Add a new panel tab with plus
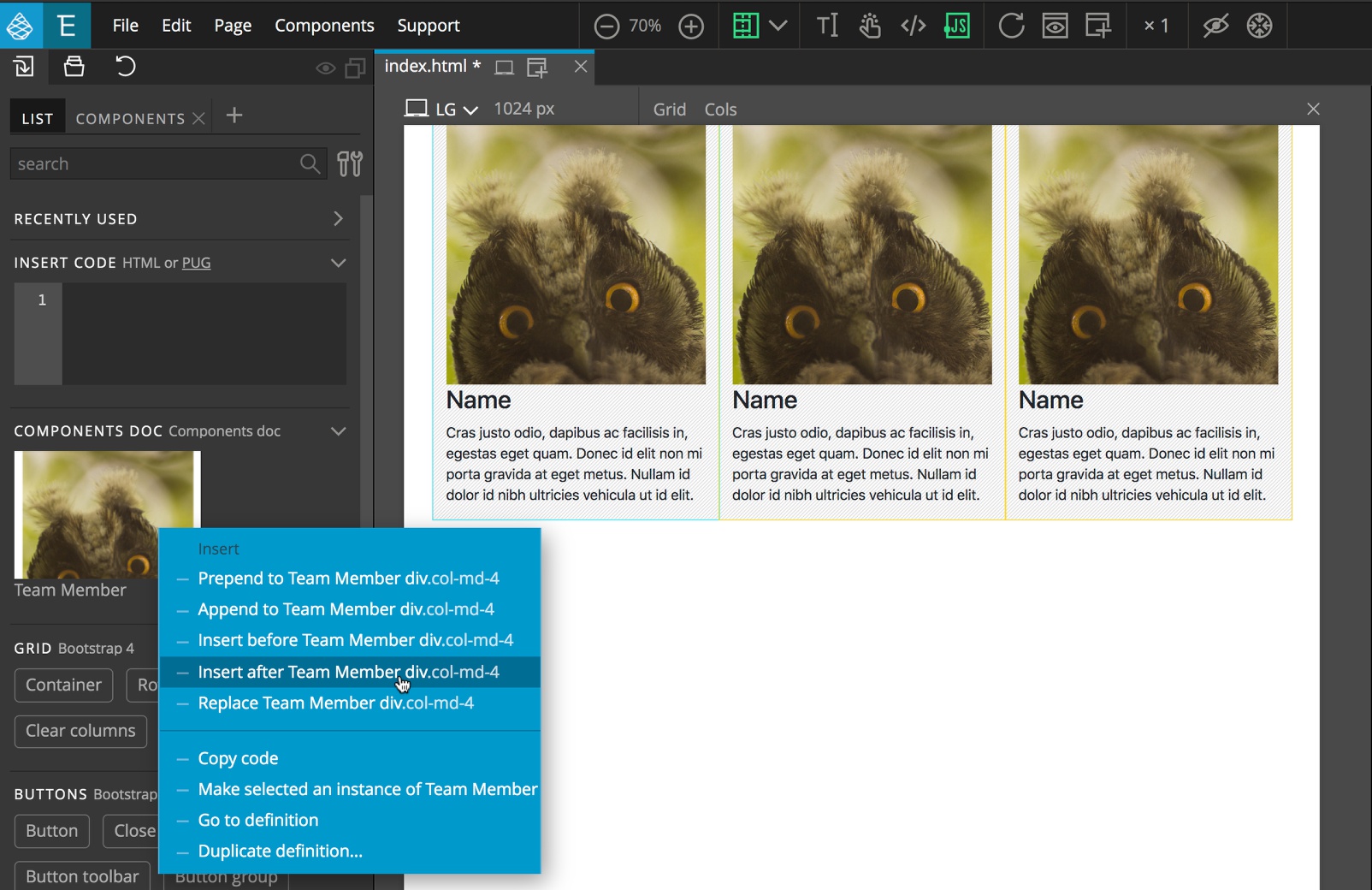This screenshot has width=1372, height=890. pos(234,116)
